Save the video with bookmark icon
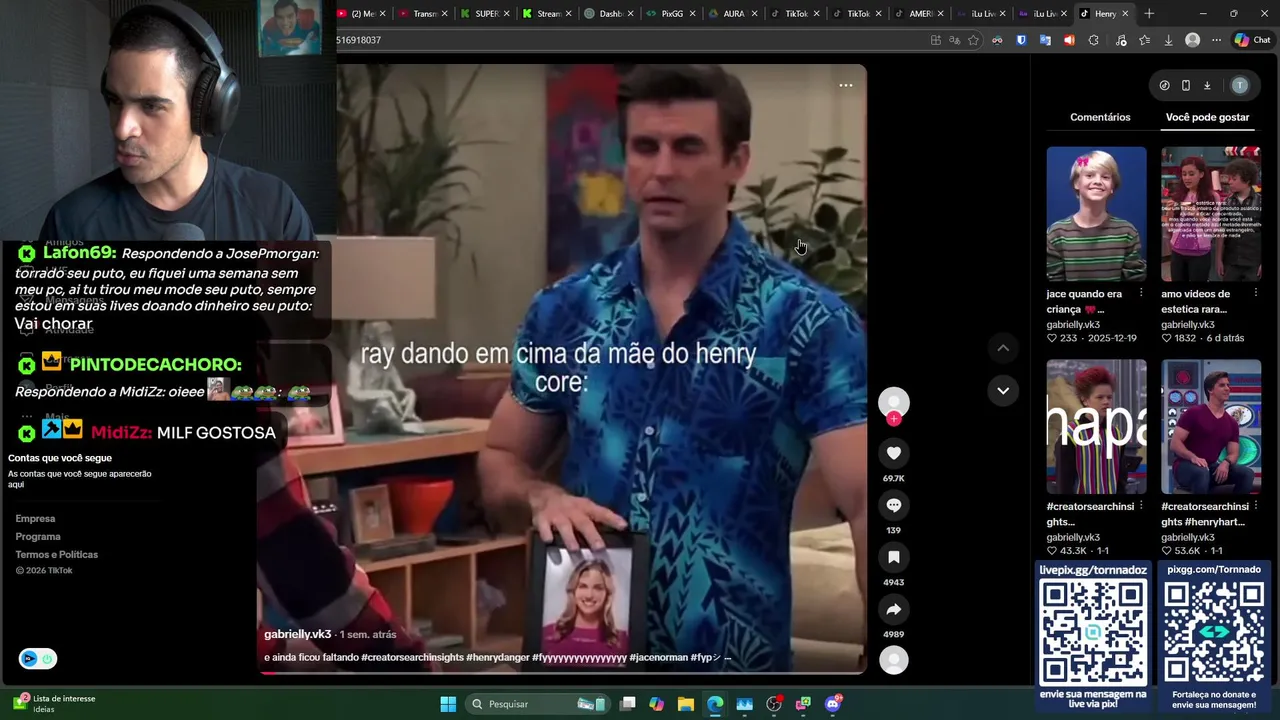This screenshot has width=1280, height=720. tap(894, 557)
